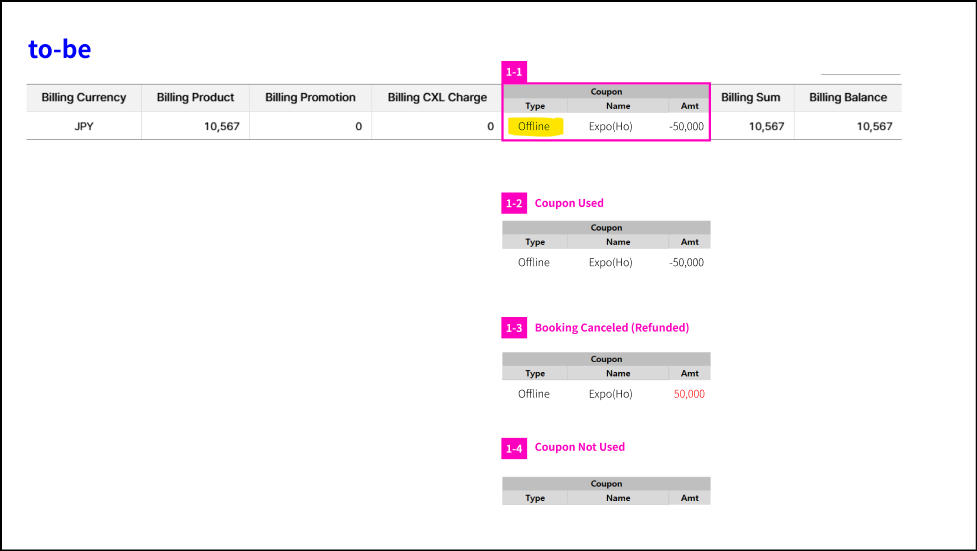Screen dimensions: 977x551
Task: Click the 10,567 value under Billing Balance
Action: tap(875, 127)
